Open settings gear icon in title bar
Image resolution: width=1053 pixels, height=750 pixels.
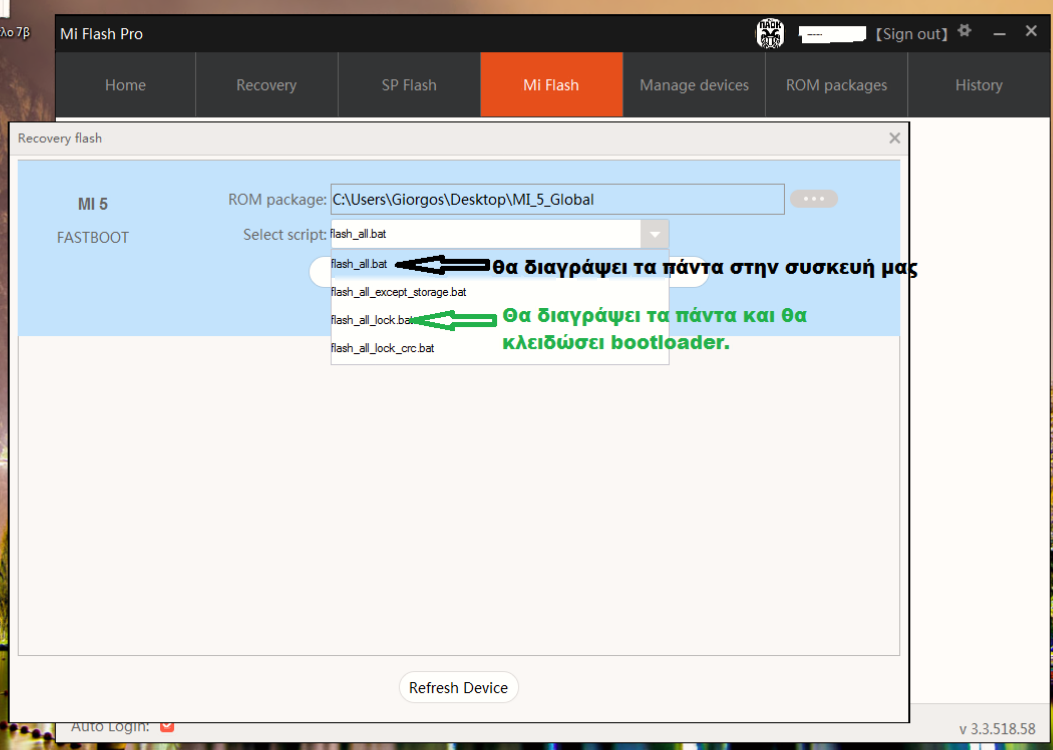pos(964,32)
